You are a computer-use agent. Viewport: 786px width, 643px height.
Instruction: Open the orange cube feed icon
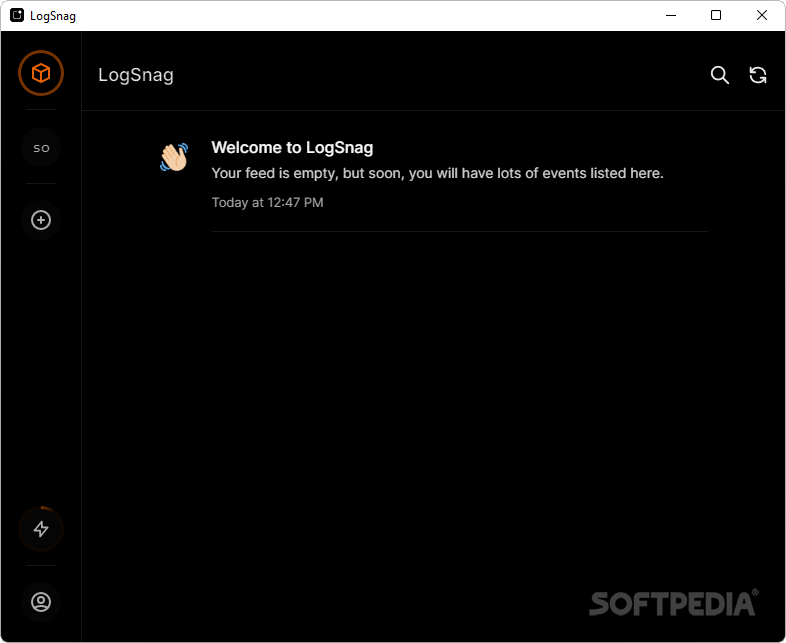pos(41,73)
